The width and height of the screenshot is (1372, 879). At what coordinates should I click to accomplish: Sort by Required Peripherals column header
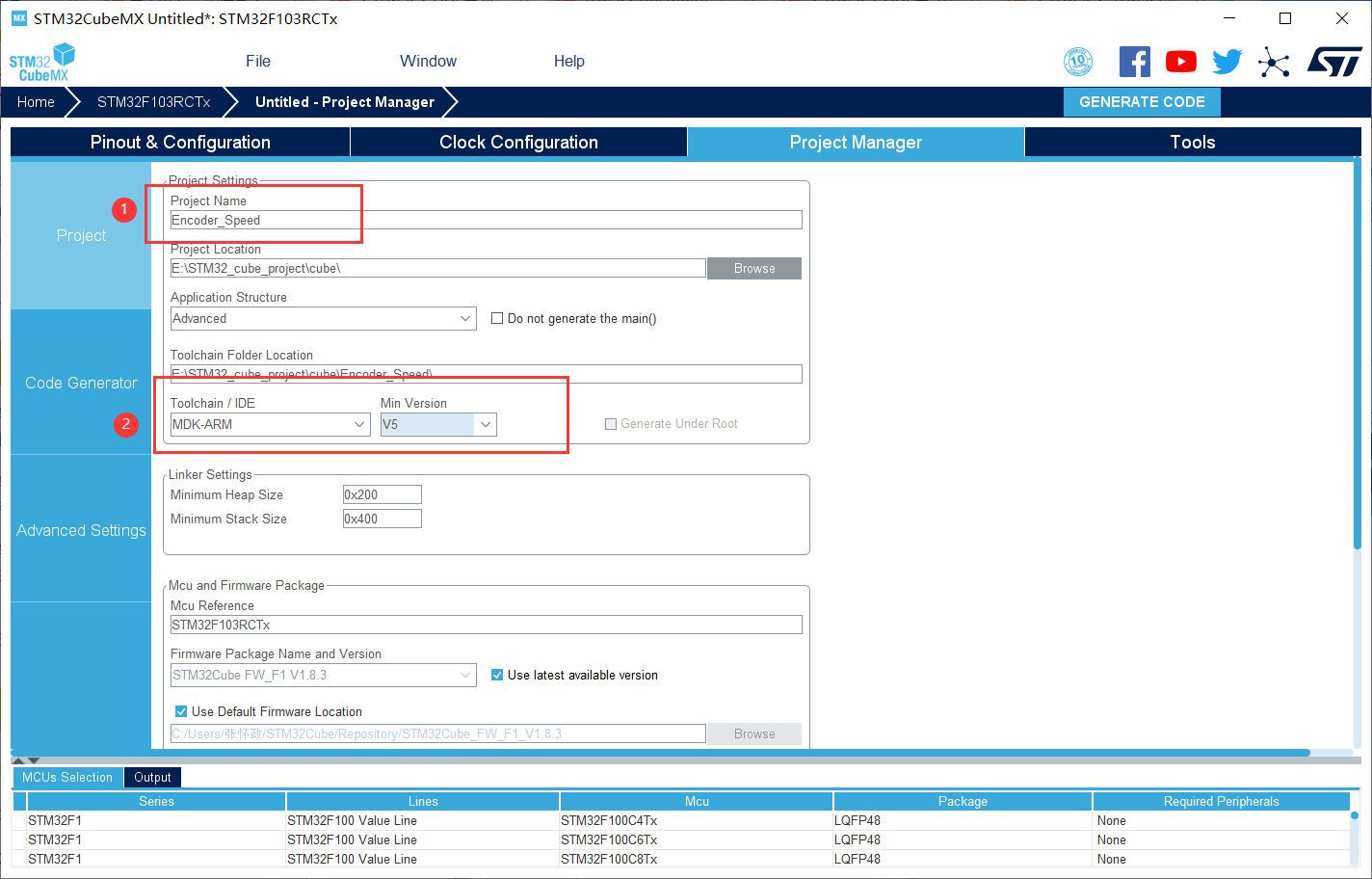(x=1221, y=801)
